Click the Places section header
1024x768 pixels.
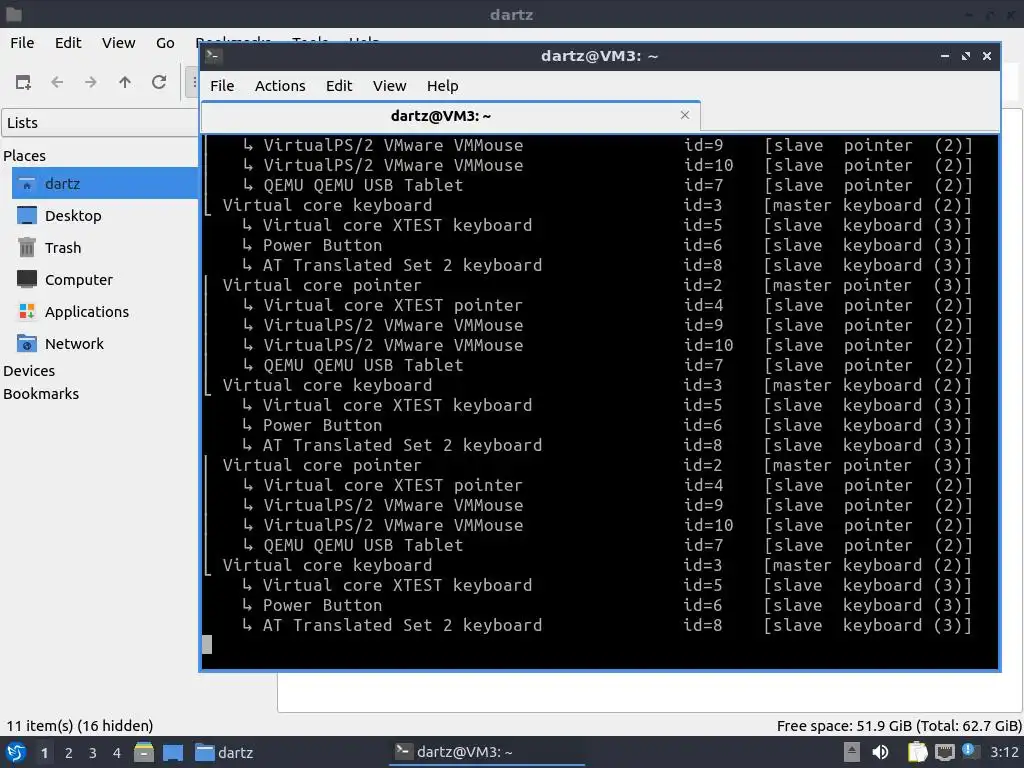pos(24,156)
